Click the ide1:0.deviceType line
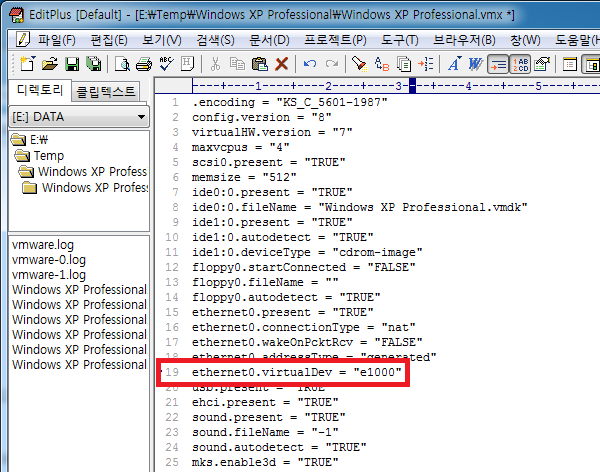The width and height of the screenshot is (600, 472). 307,252
